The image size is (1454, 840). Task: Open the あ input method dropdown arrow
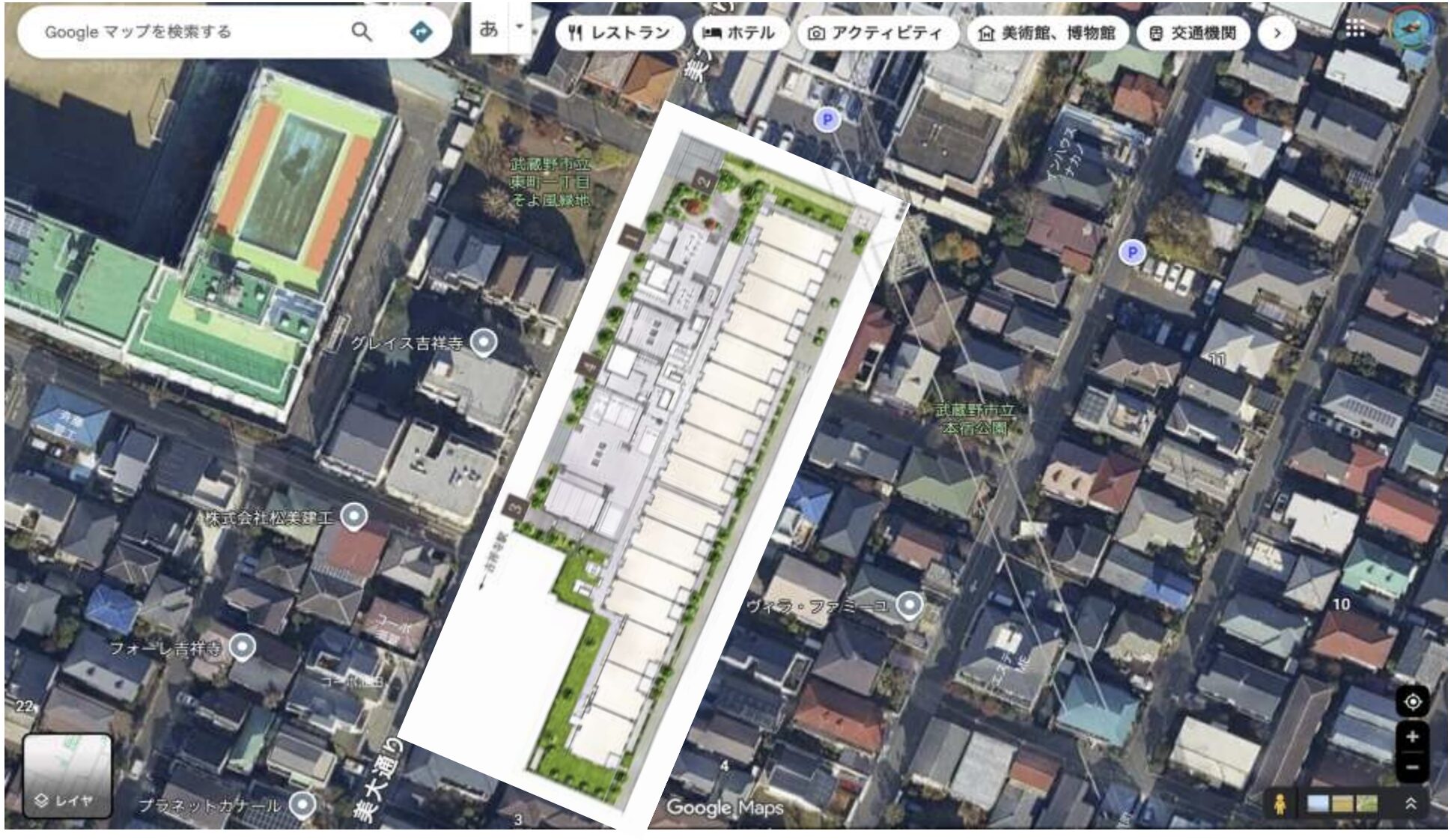point(520,28)
